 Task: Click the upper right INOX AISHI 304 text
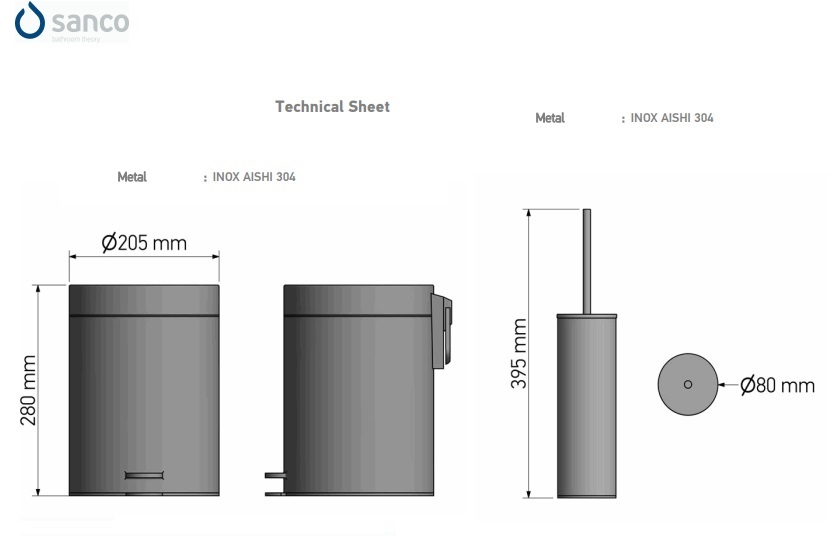point(671,118)
